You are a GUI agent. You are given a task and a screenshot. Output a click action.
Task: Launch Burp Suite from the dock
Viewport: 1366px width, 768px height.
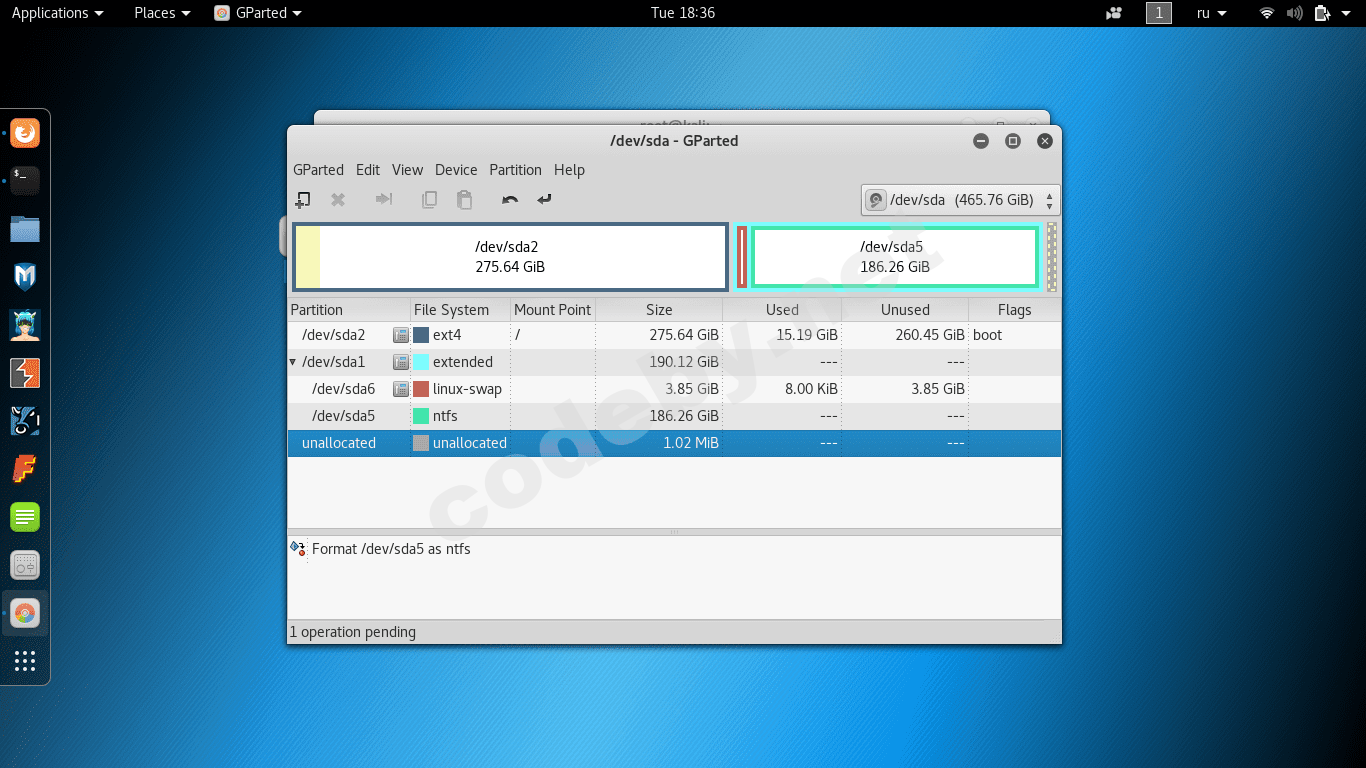pos(25,373)
